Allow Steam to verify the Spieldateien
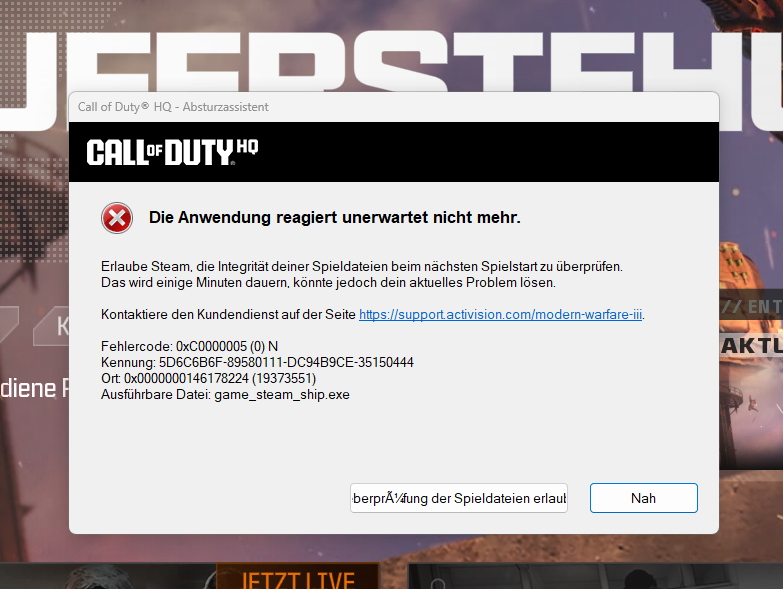The image size is (783, 589). (459, 498)
